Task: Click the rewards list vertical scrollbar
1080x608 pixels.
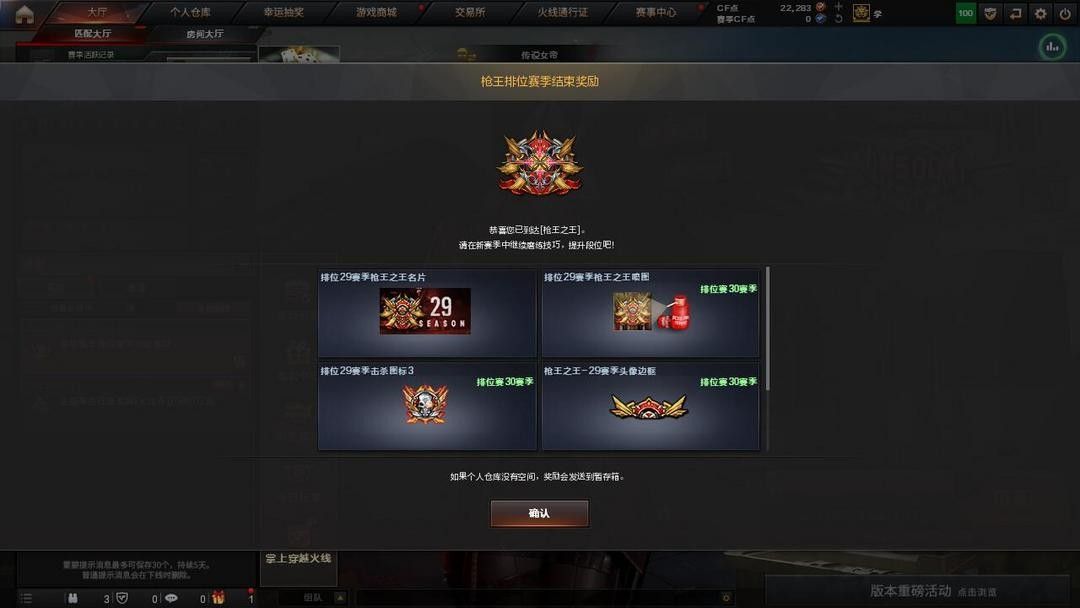Action: (x=767, y=330)
